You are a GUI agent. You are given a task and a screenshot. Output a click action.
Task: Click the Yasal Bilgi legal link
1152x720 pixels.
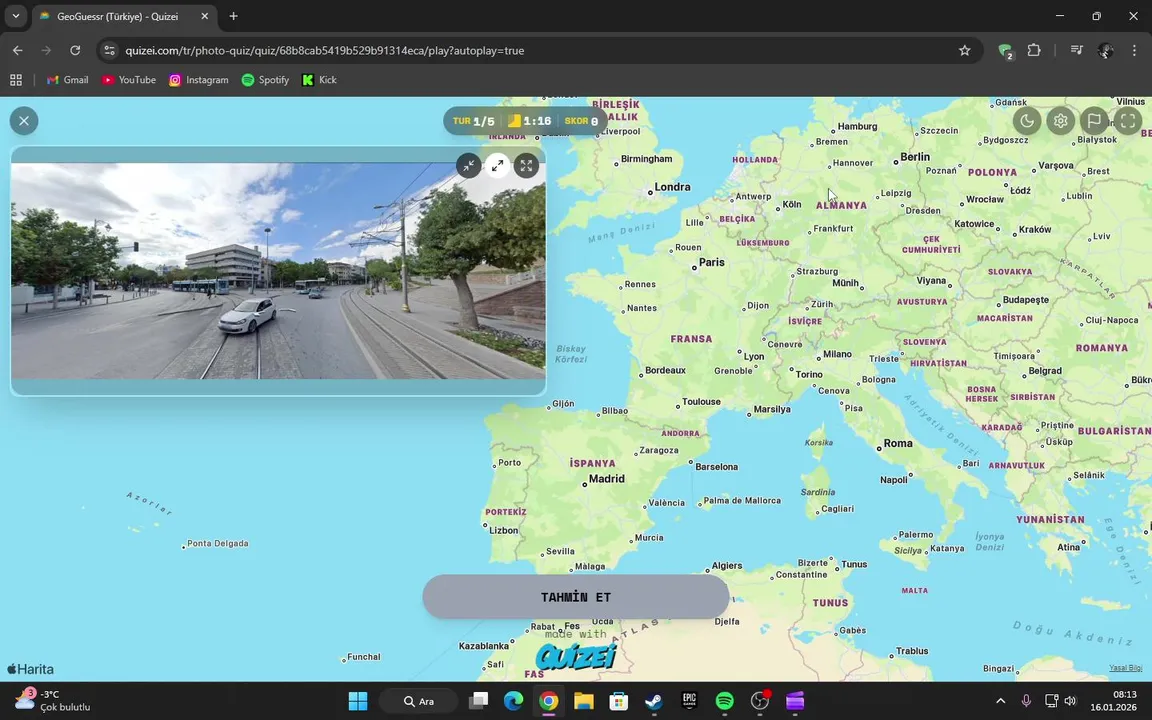coord(1125,668)
